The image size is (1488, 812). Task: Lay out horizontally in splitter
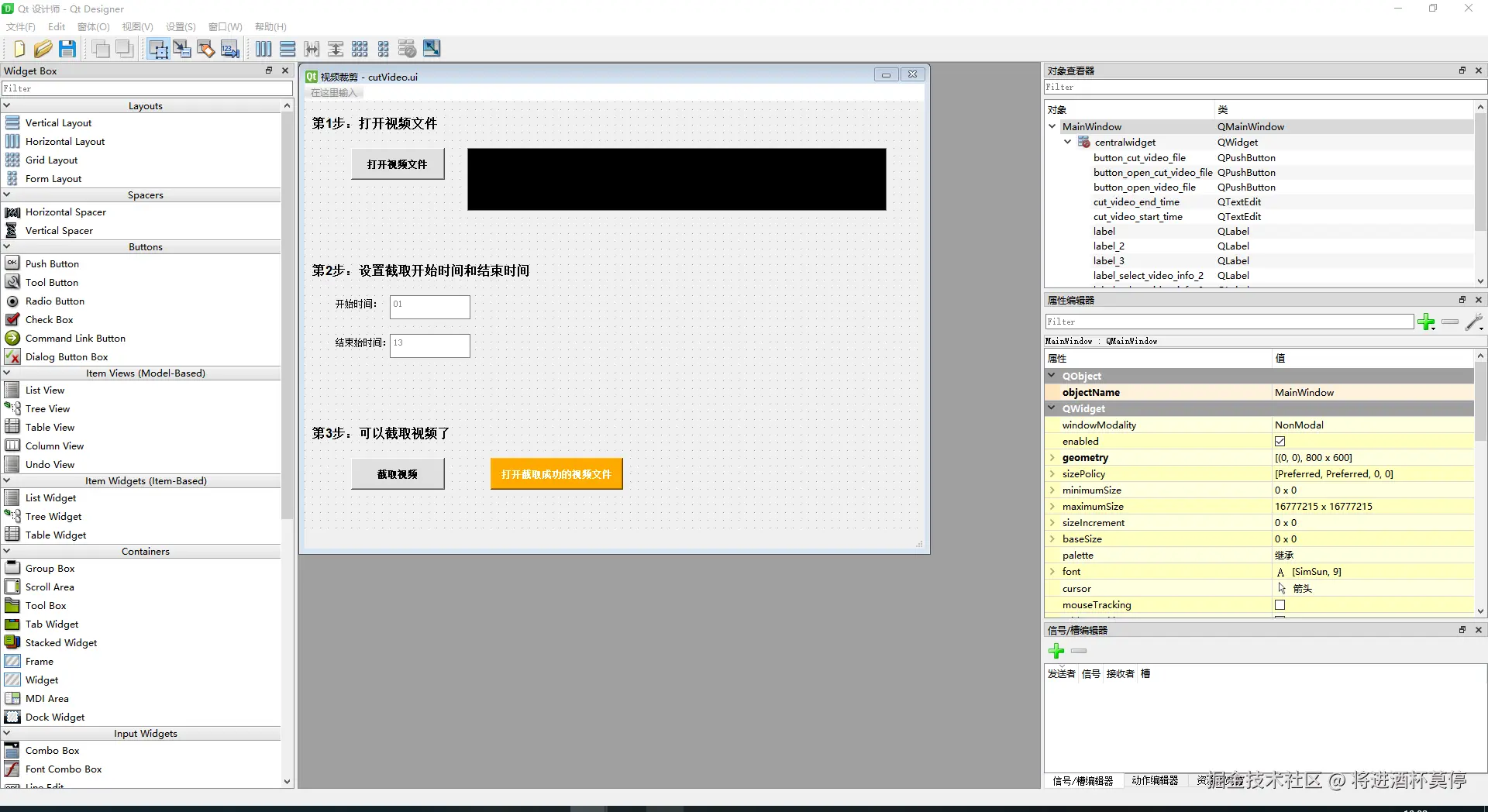(312, 49)
